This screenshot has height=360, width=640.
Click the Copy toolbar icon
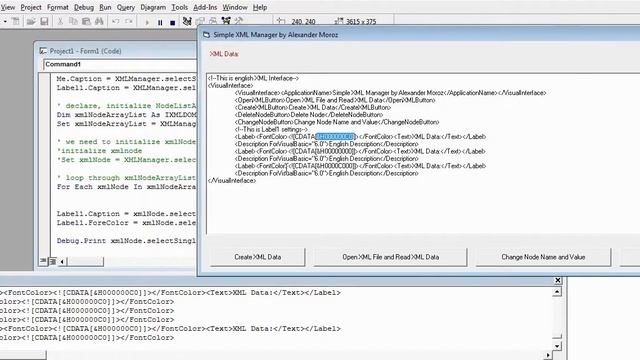click(73, 21)
